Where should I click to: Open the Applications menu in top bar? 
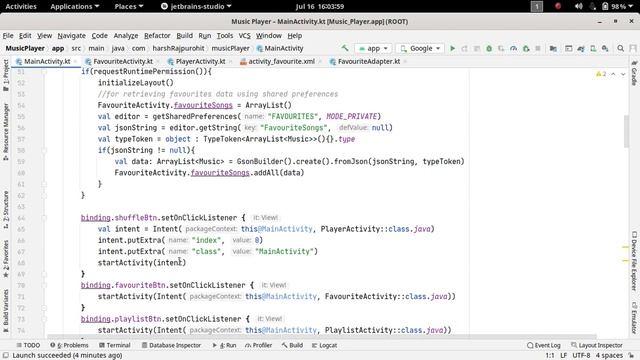tap(75, 6)
